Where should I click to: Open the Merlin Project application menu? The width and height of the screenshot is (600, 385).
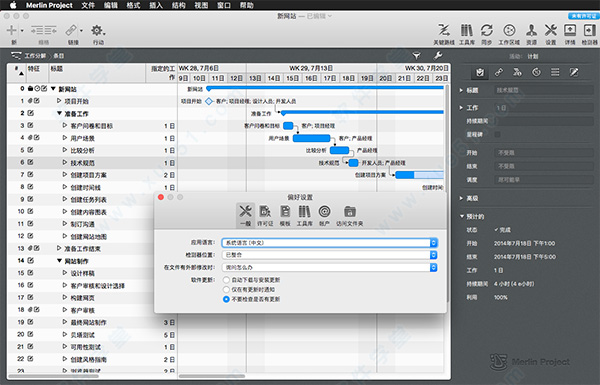click(49, 5)
